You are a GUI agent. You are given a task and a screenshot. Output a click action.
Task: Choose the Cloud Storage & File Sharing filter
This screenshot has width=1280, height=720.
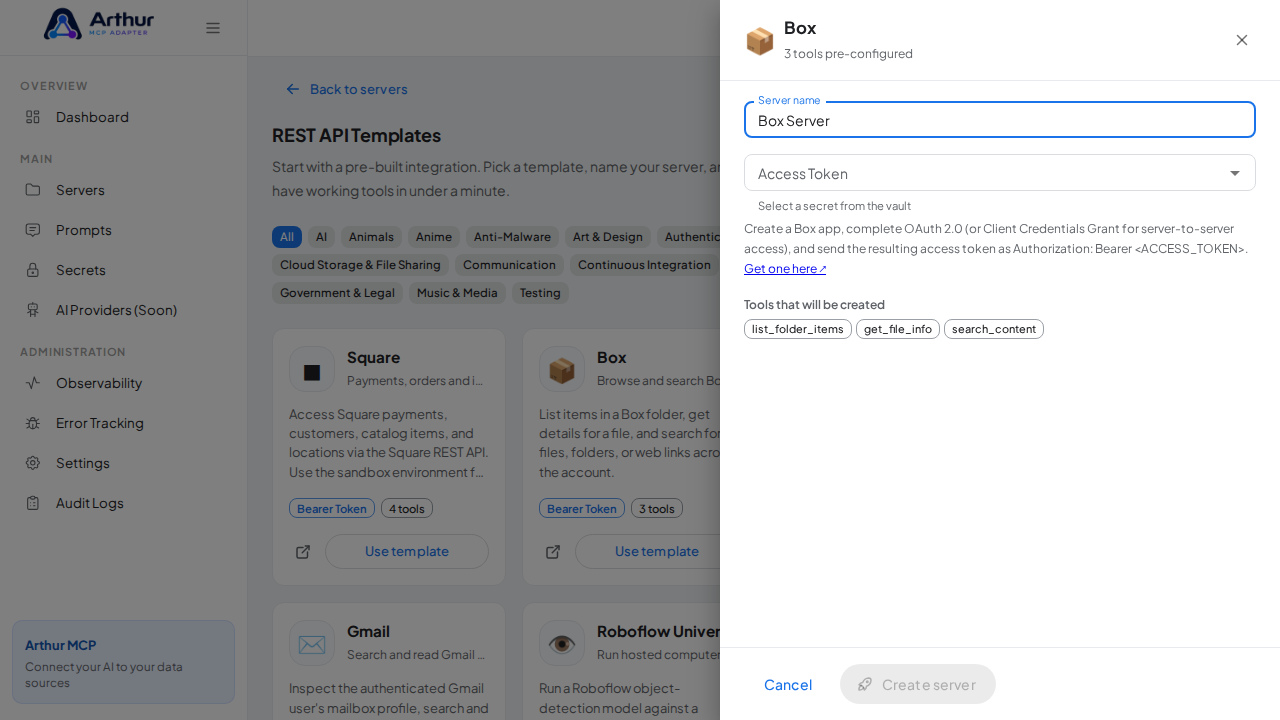360,265
